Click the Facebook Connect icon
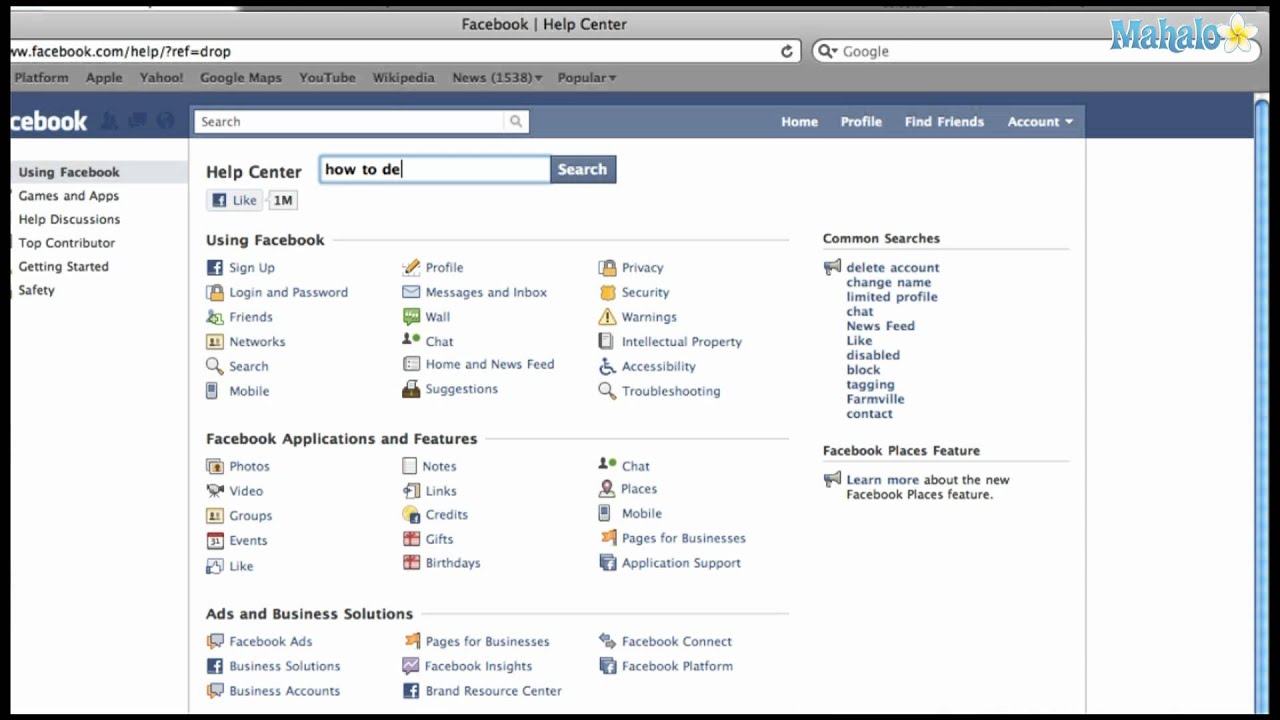 point(607,641)
